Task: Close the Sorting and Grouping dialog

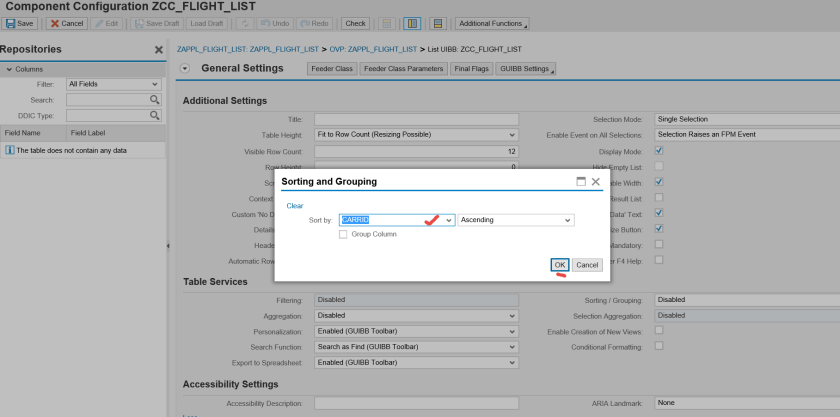Action: (x=596, y=182)
